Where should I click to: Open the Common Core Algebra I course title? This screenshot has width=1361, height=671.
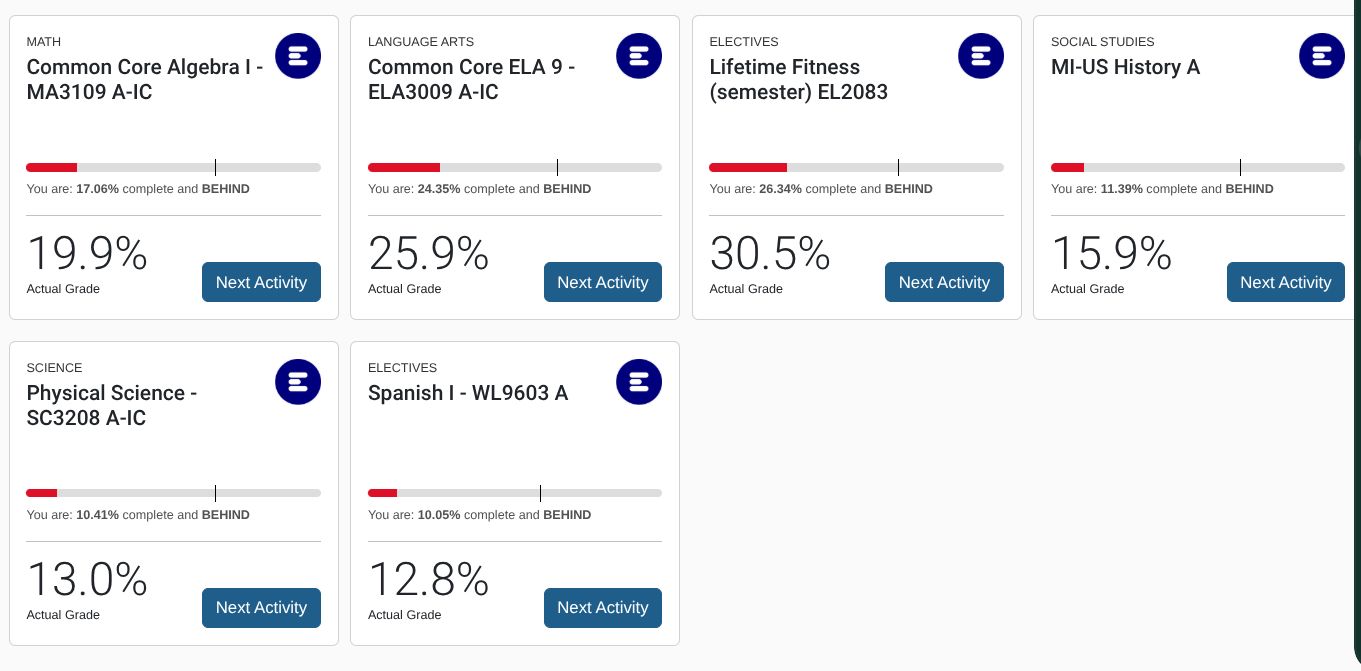144,80
